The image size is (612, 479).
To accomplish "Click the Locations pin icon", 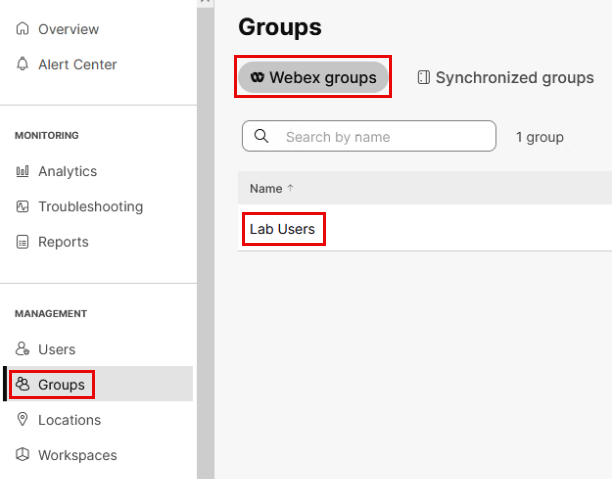I will (23, 420).
